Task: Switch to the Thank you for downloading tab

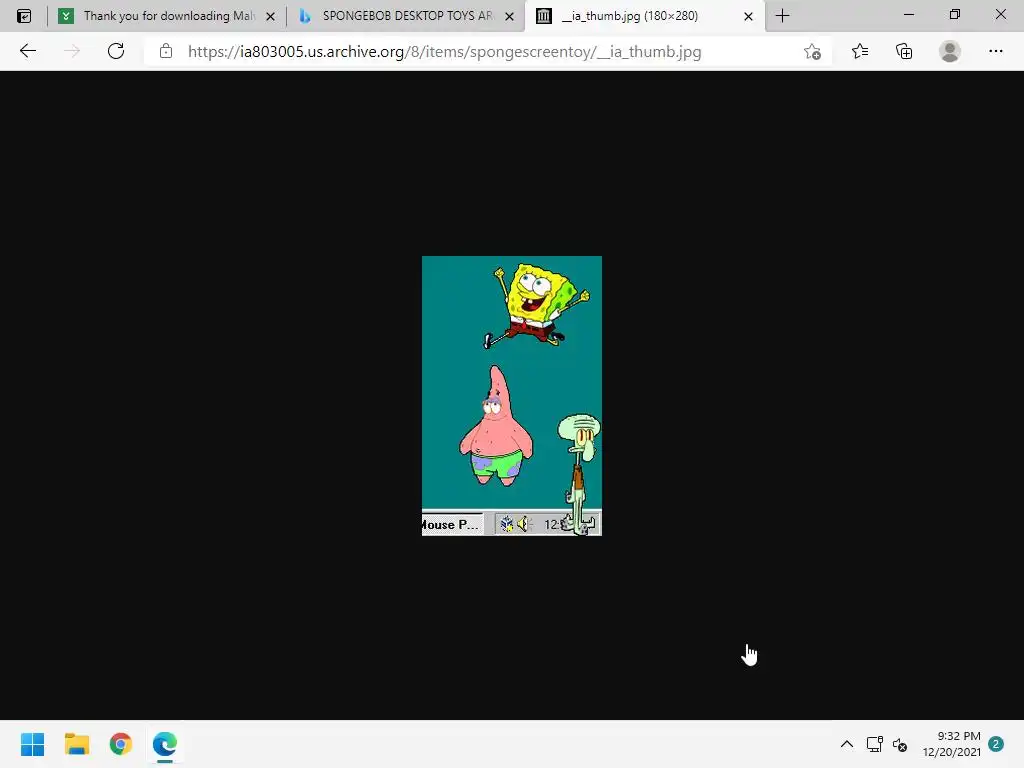Action: [168, 16]
